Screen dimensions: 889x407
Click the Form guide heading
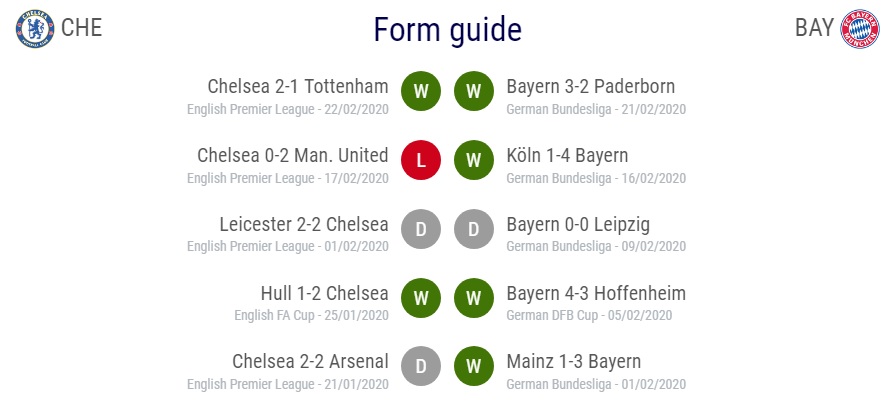pyautogui.click(x=448, y=30)
